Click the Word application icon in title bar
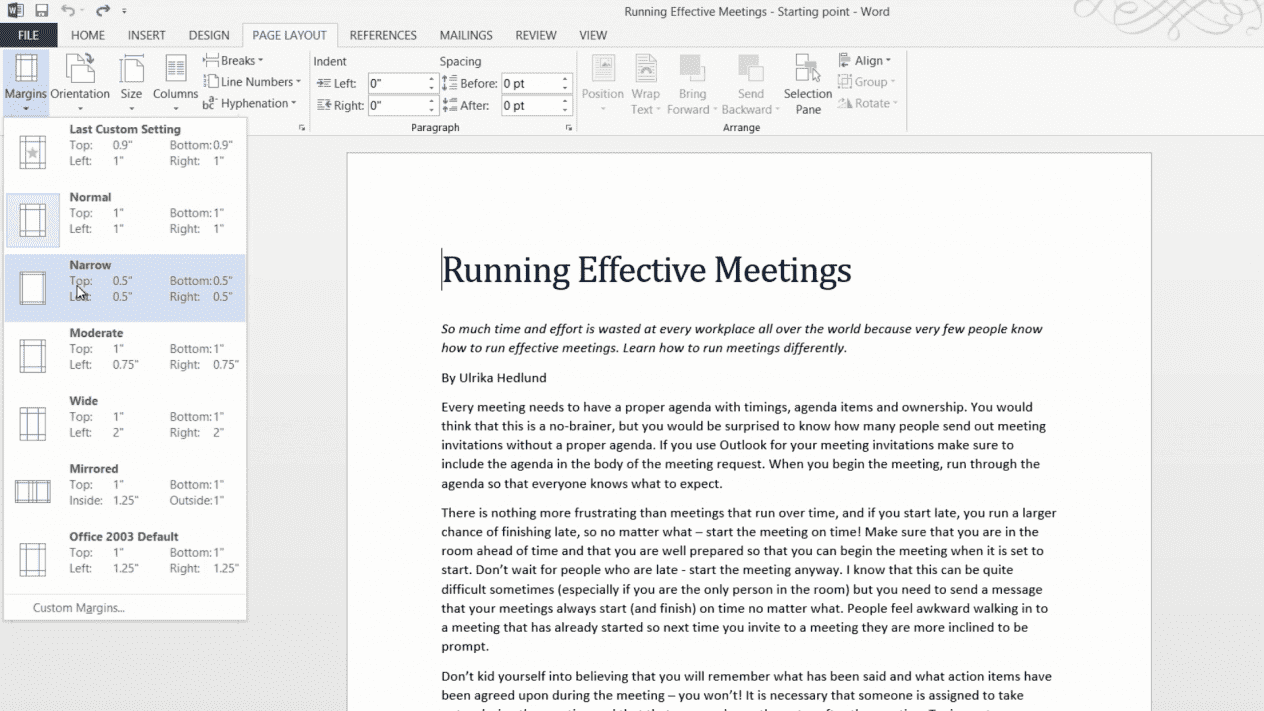This screenshot has width=1264, height=711. tap(16, 11)
